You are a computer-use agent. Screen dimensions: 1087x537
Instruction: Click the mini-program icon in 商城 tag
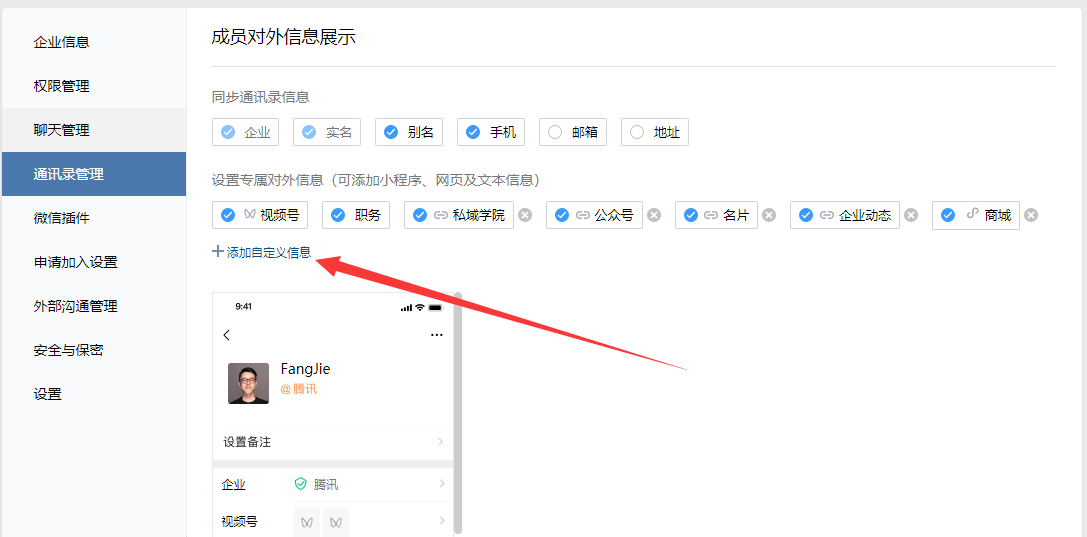973,215
